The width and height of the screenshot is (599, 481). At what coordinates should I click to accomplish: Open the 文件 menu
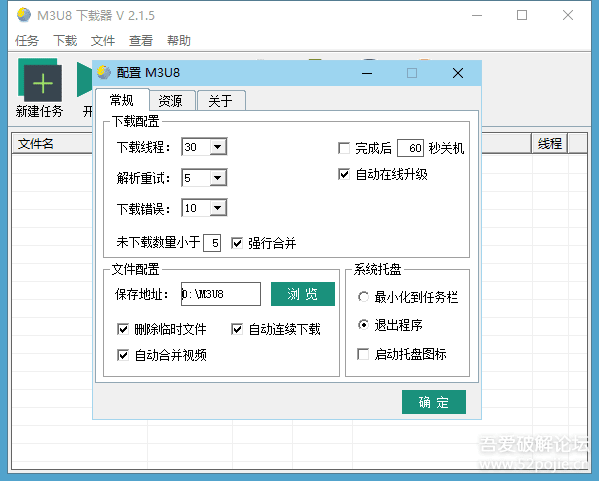click(x=103, y=40)
